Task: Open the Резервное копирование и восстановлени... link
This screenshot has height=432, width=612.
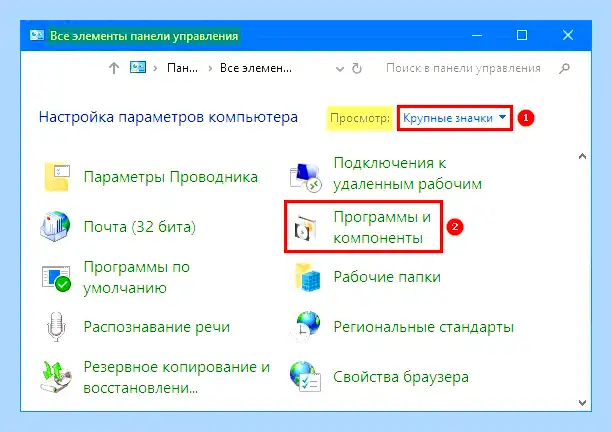Action: click(x=176, y=377)
